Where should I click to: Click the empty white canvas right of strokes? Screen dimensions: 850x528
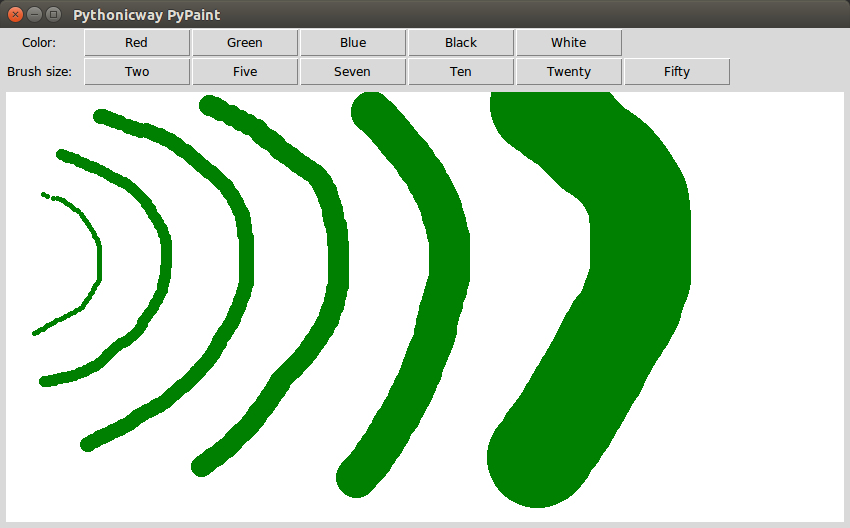[x=770, y=300]
